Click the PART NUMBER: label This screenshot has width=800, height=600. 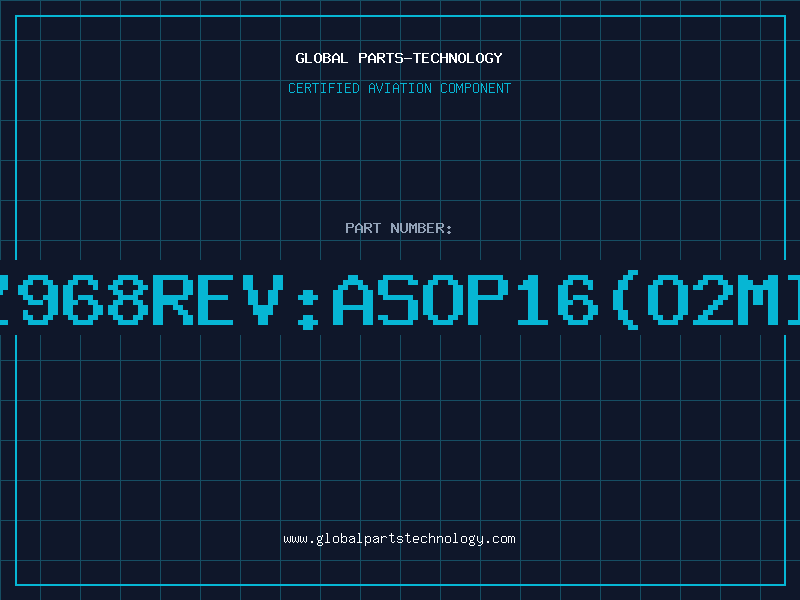(399, 228)
